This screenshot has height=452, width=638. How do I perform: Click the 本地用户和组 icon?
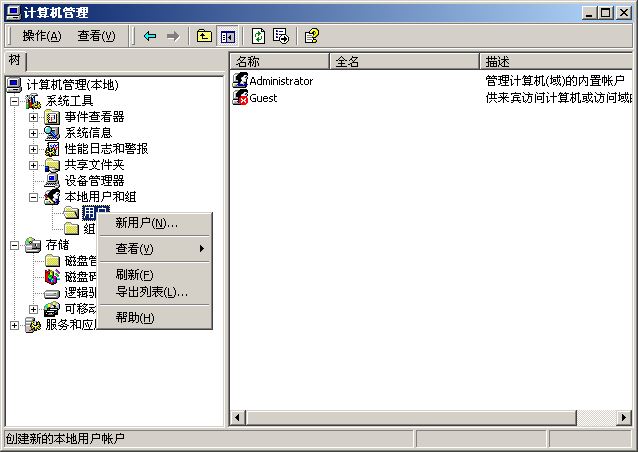[x=52, y=197]
